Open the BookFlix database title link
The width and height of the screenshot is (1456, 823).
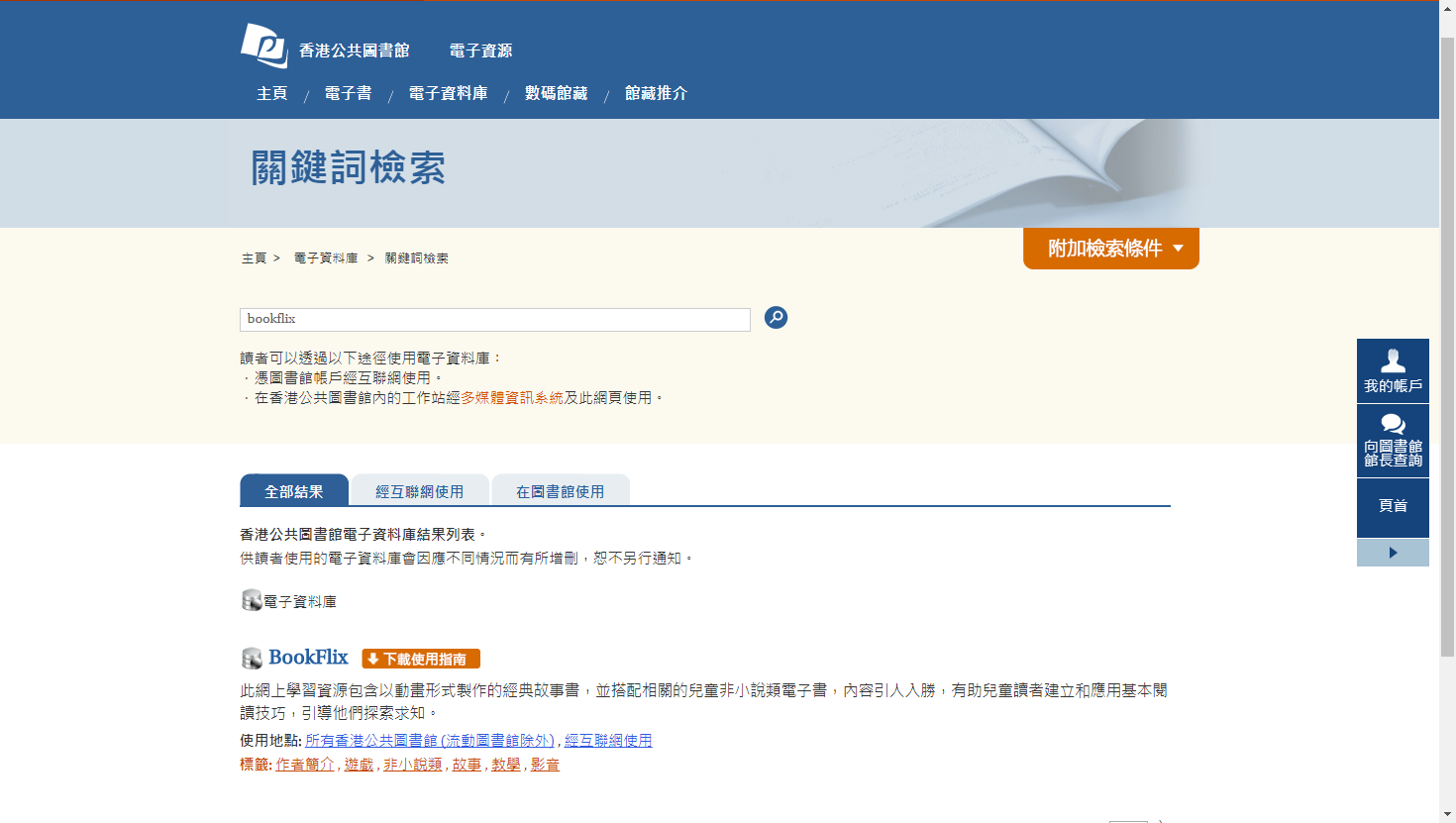308,658
